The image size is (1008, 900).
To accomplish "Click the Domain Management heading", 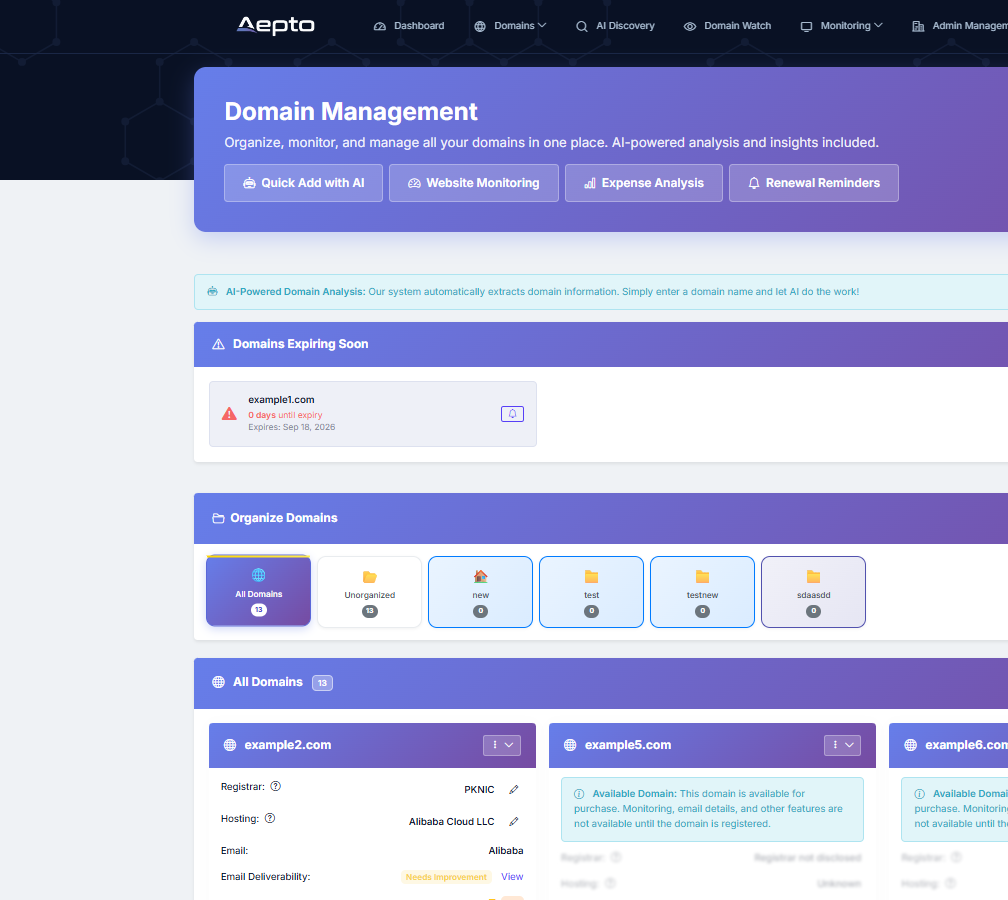I will [x=351, y=112].
